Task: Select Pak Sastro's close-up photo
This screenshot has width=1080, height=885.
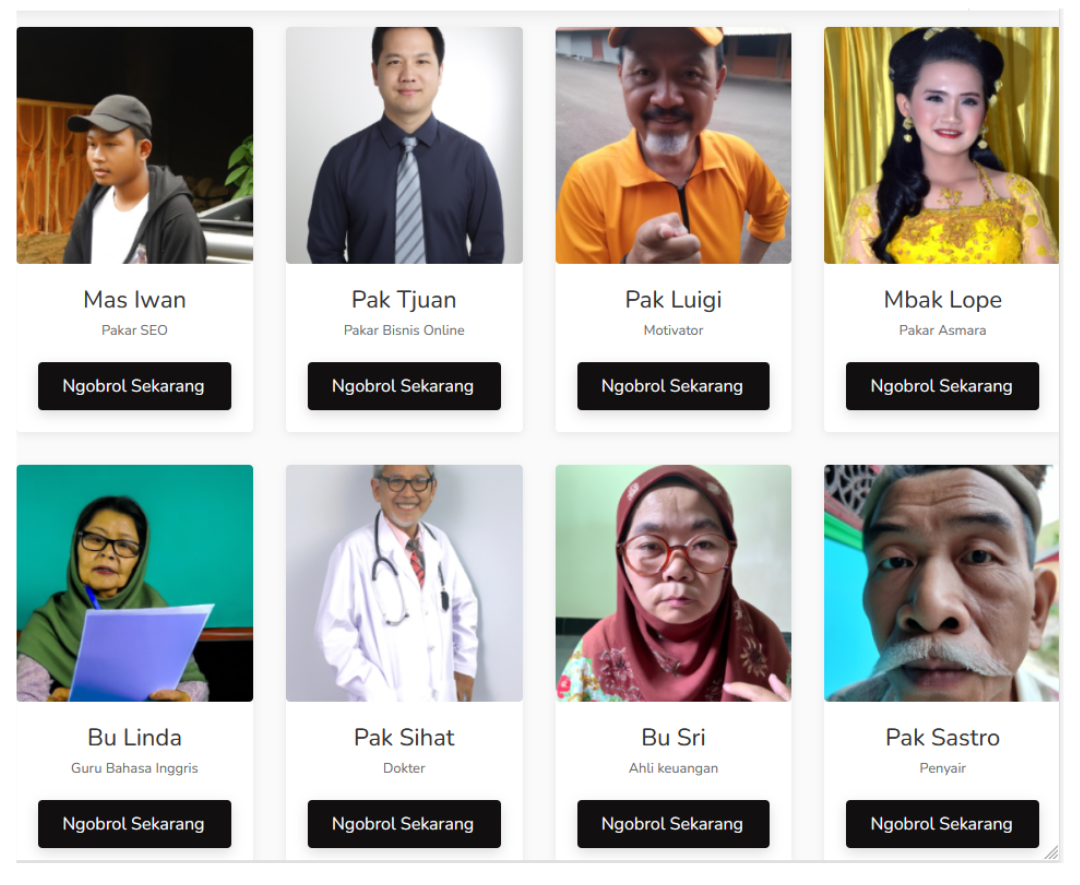Action: pos(941,583)
